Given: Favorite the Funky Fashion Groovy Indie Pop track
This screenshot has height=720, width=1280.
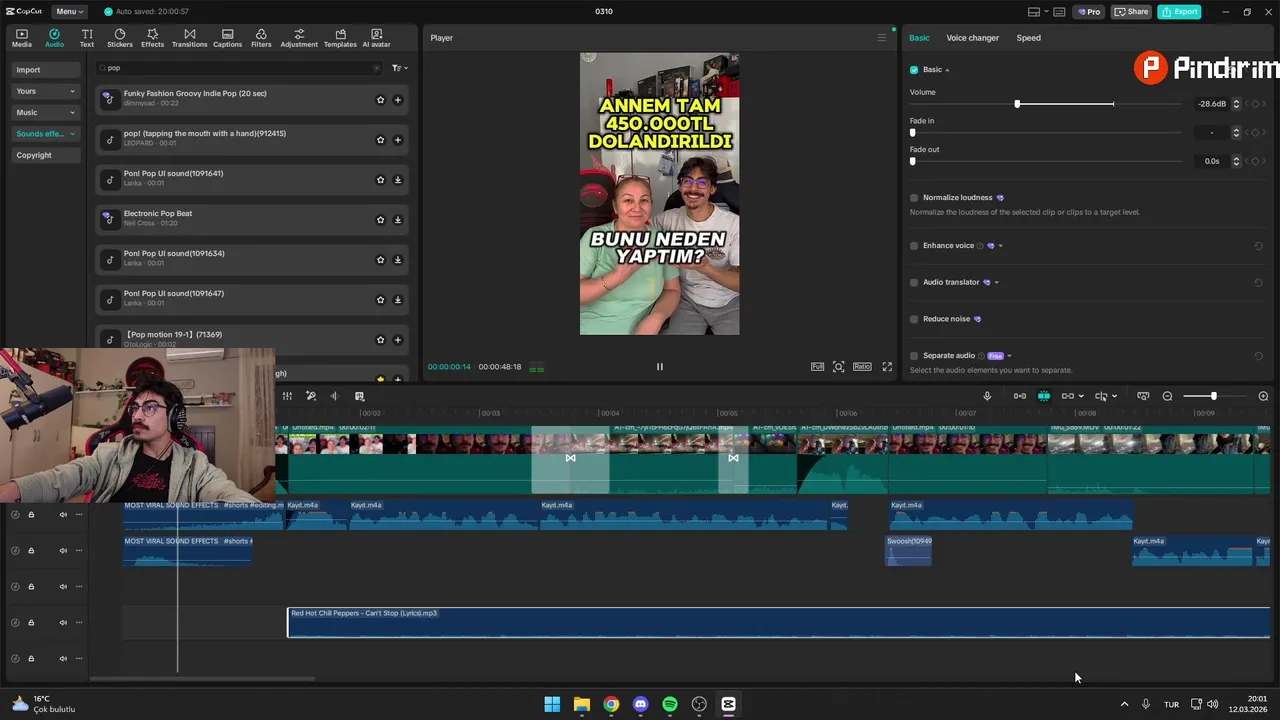Looking at the screenshot, I should click(x=380, y=100).
